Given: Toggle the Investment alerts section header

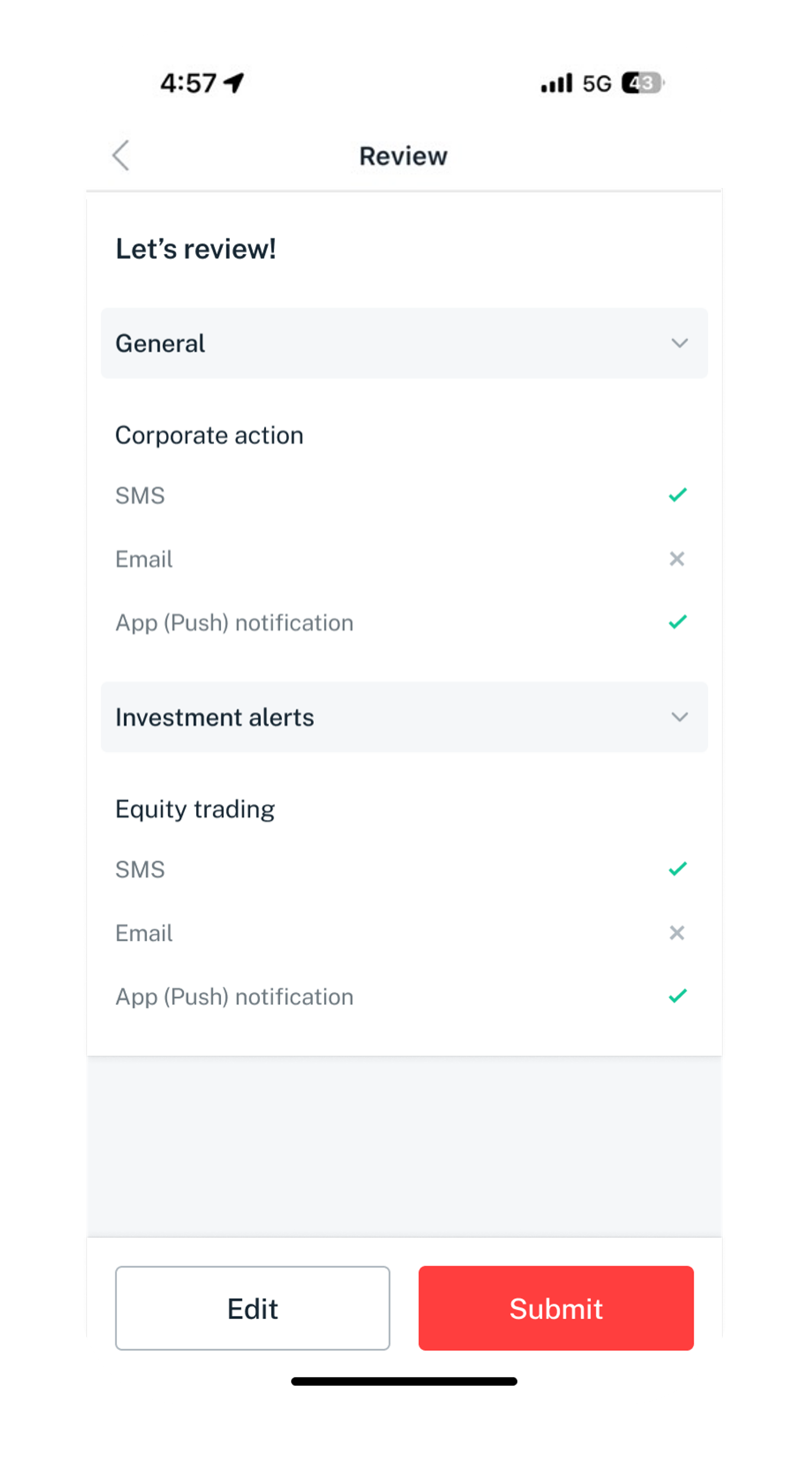Looking at the screenshot, I should [404, 717].
